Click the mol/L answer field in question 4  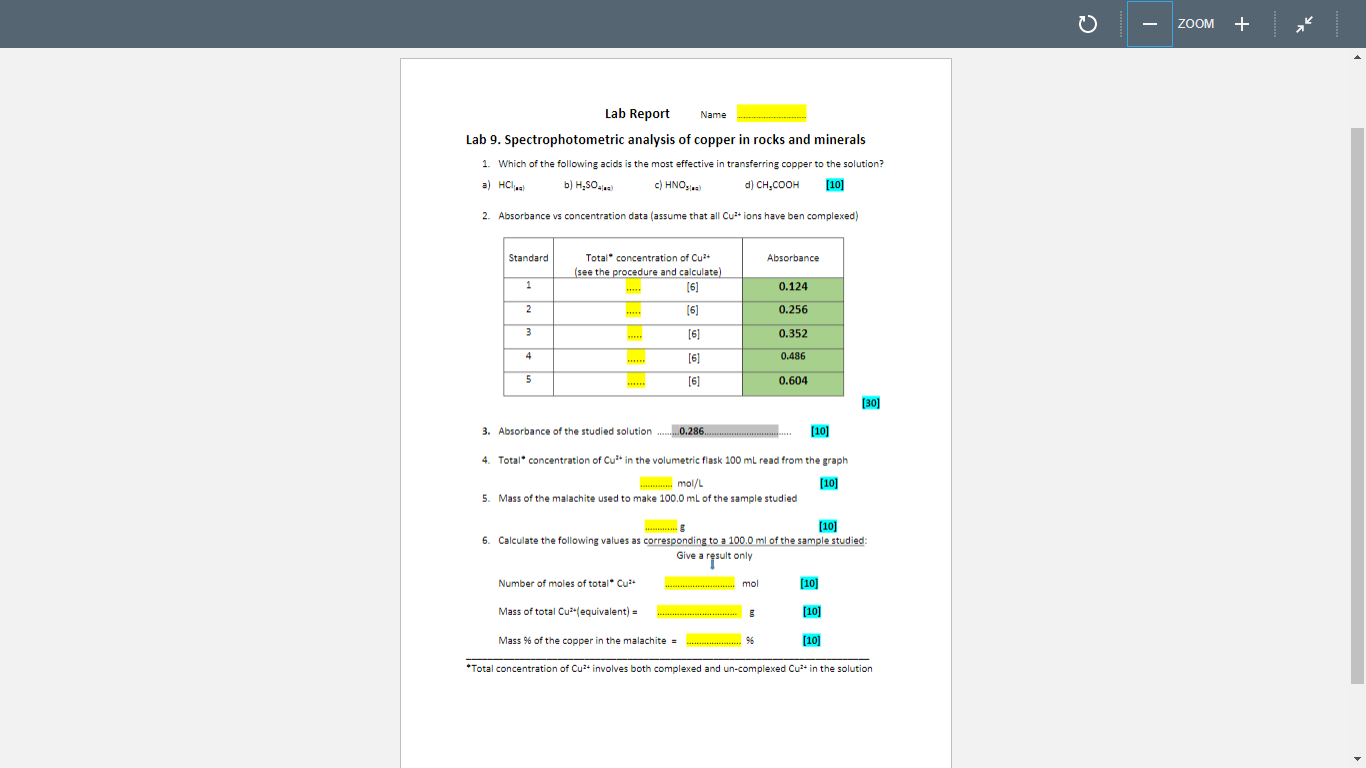pyautogui.click(x=655, y=482)
